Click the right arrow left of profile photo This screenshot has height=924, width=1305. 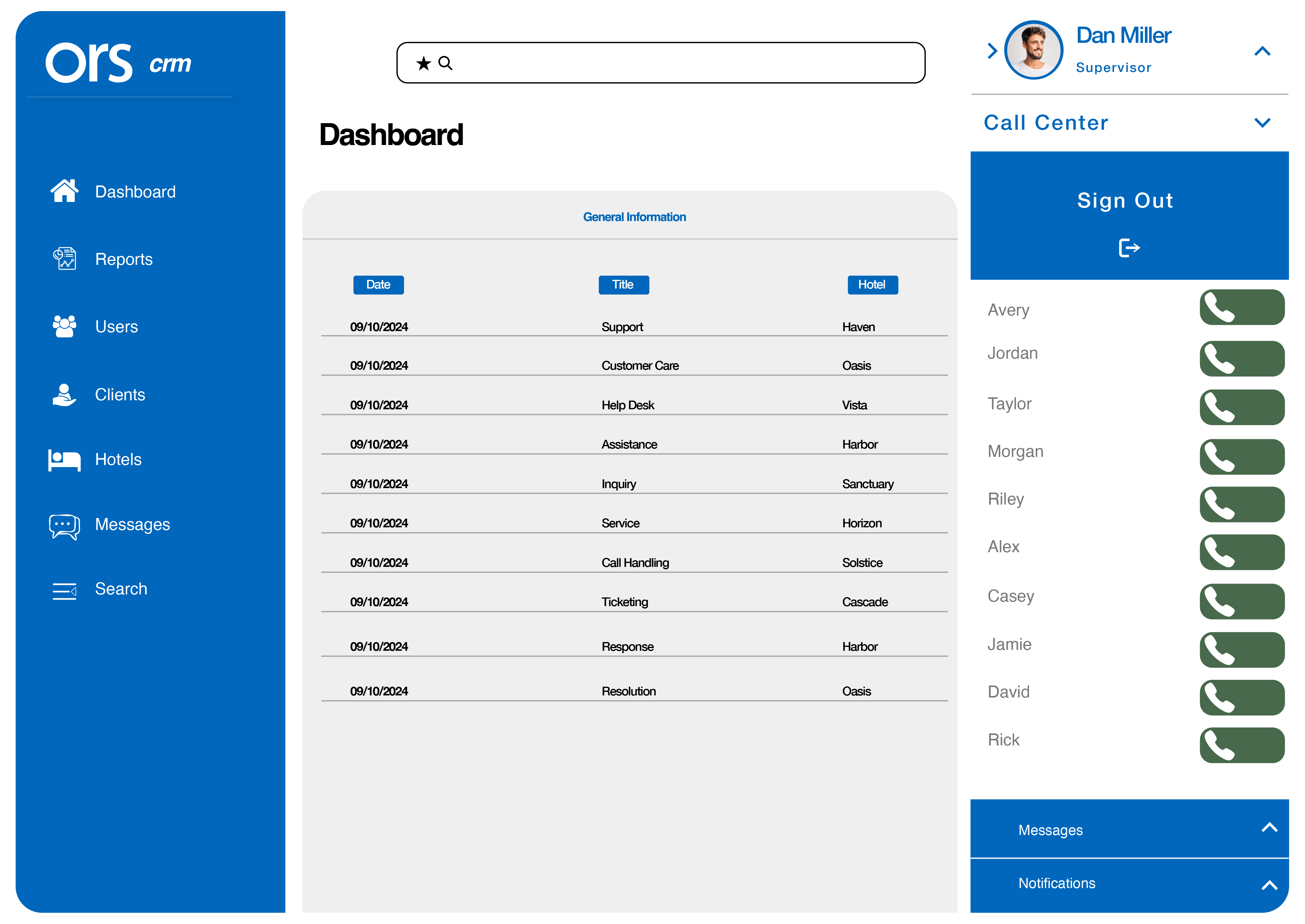pyautogui.click(x=992, y=51)
